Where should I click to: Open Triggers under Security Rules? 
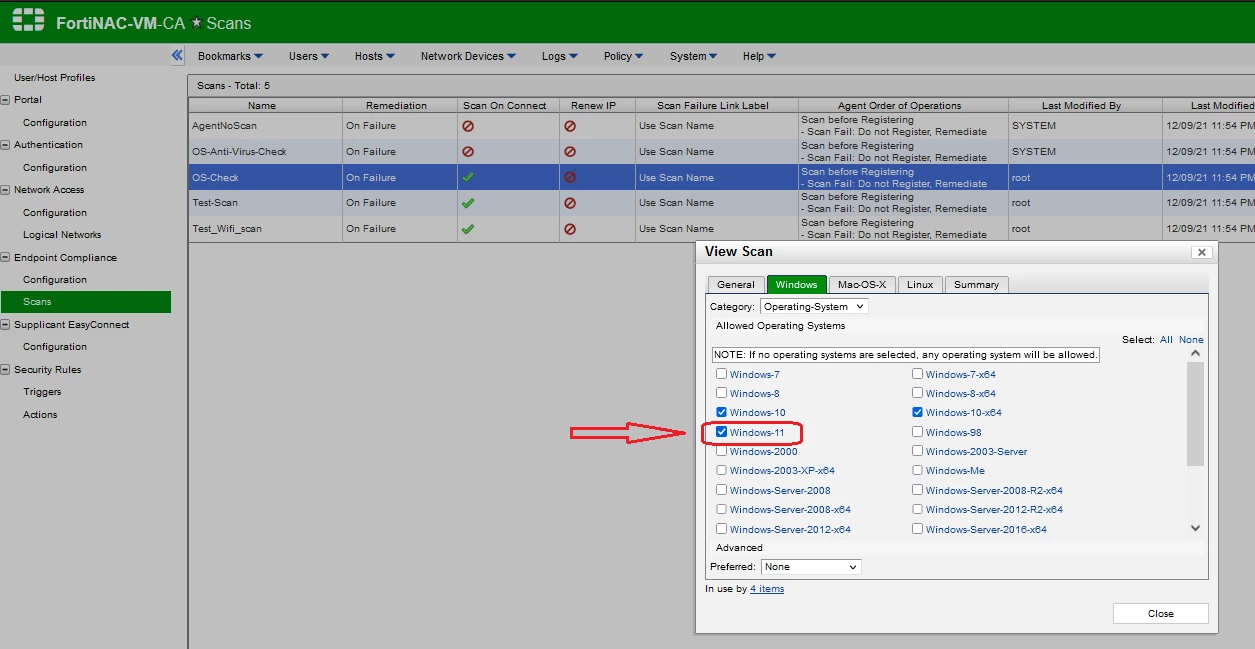[42, 392]
